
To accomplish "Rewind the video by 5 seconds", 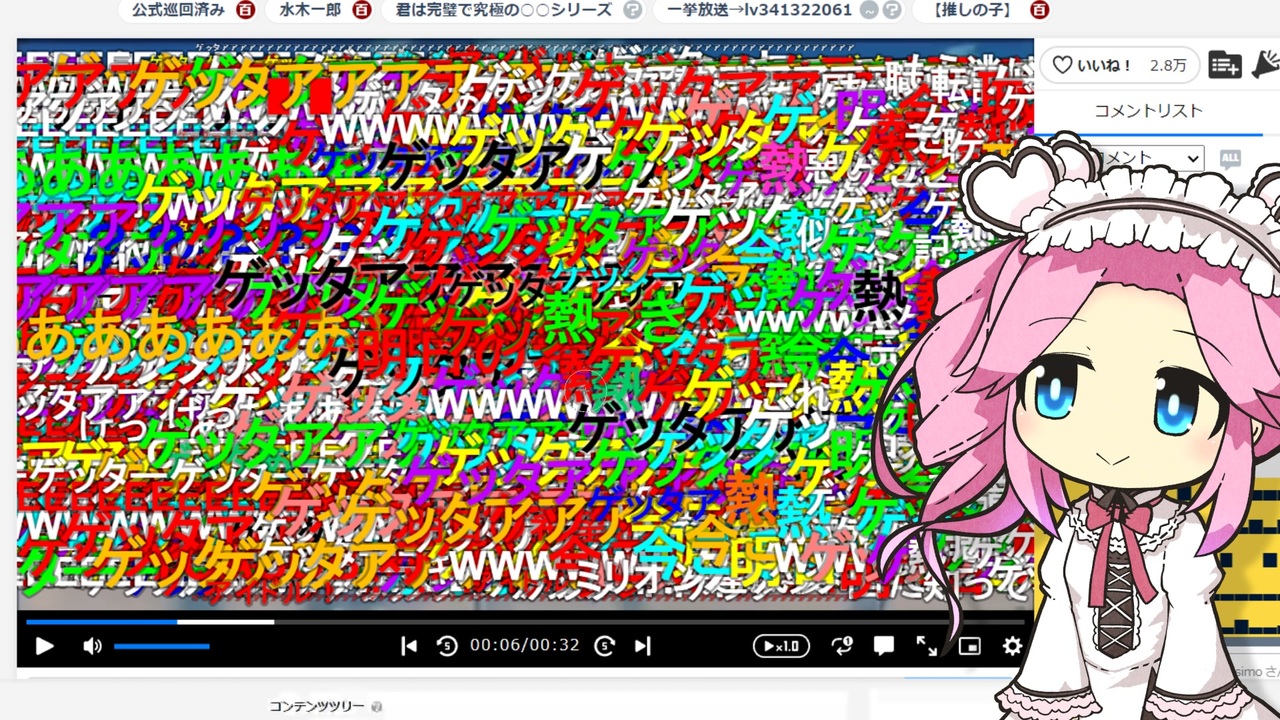I will (447, 646).
